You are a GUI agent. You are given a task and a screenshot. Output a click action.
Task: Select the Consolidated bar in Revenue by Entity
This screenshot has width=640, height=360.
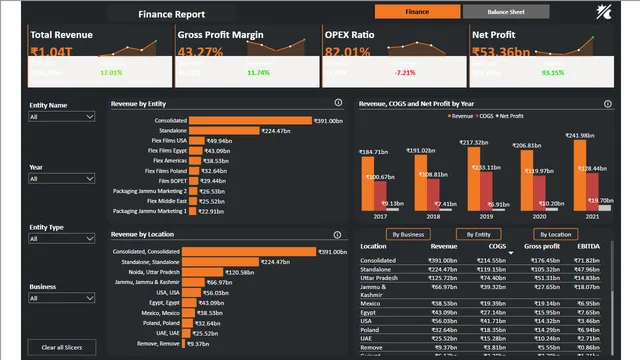250,120
